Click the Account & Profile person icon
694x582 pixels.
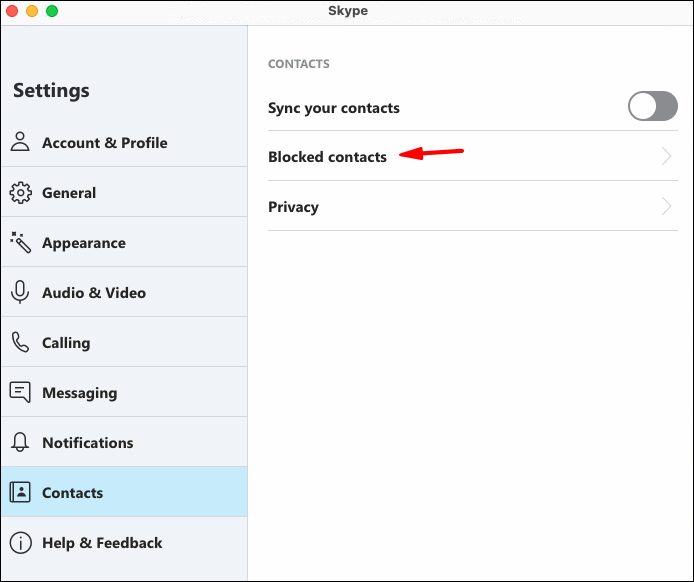(20, 142)
